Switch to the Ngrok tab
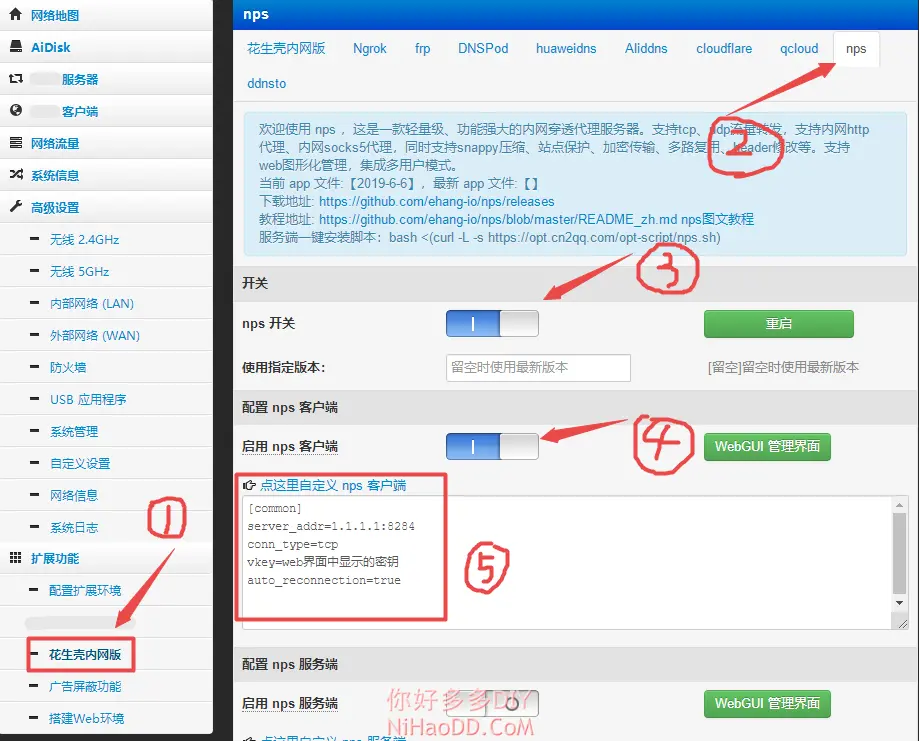Image resolution: width=919 pixels, height=741 pixels. (370, 49)
